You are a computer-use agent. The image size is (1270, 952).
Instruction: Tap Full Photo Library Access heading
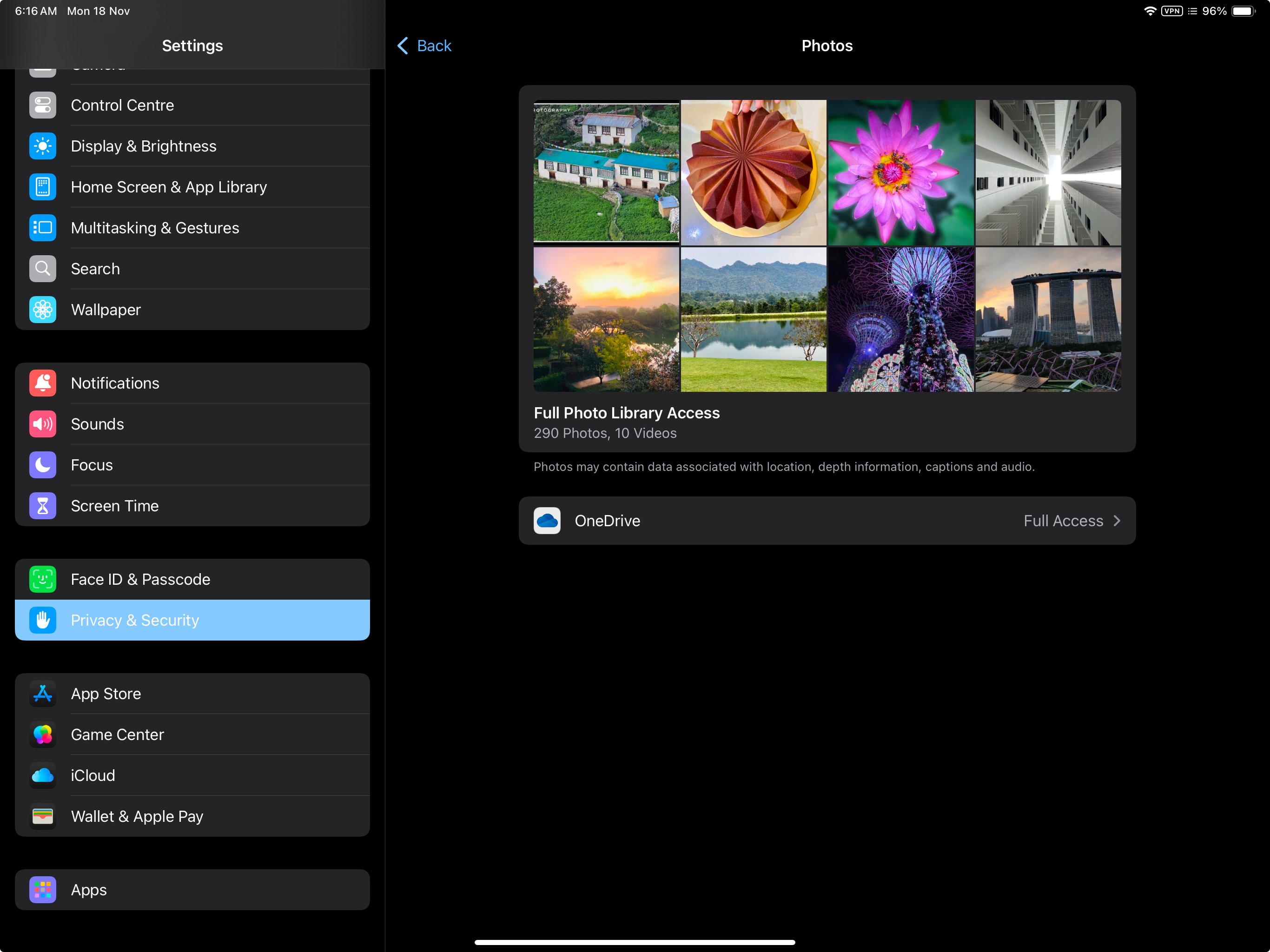(626, 413)
